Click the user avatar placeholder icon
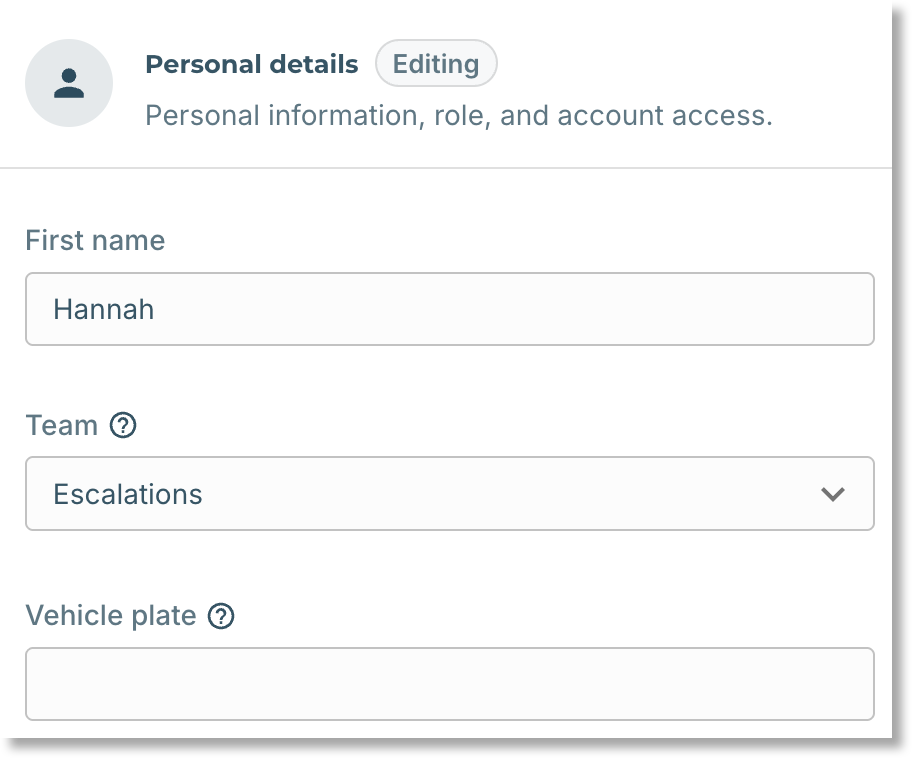This screenshot has width=912, height=758. click(69, 83)
